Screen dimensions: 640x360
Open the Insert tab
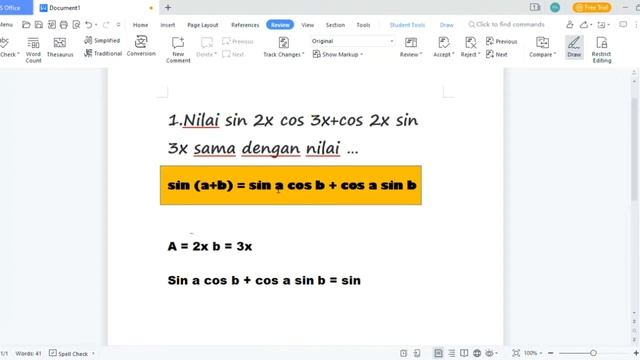pyautogui.click(x=168, y=25)
